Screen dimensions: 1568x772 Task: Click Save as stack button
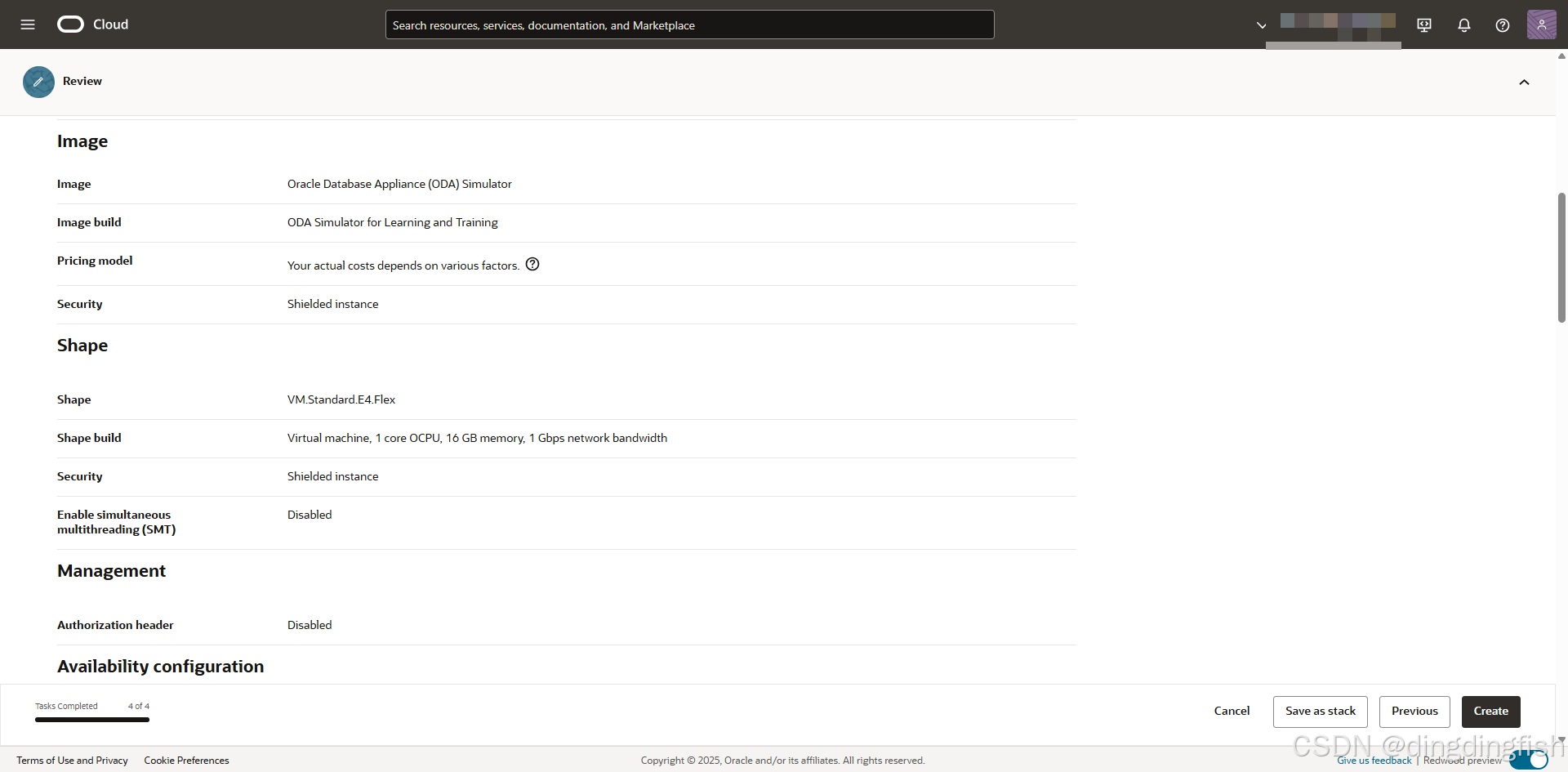tap(1321, 712)
